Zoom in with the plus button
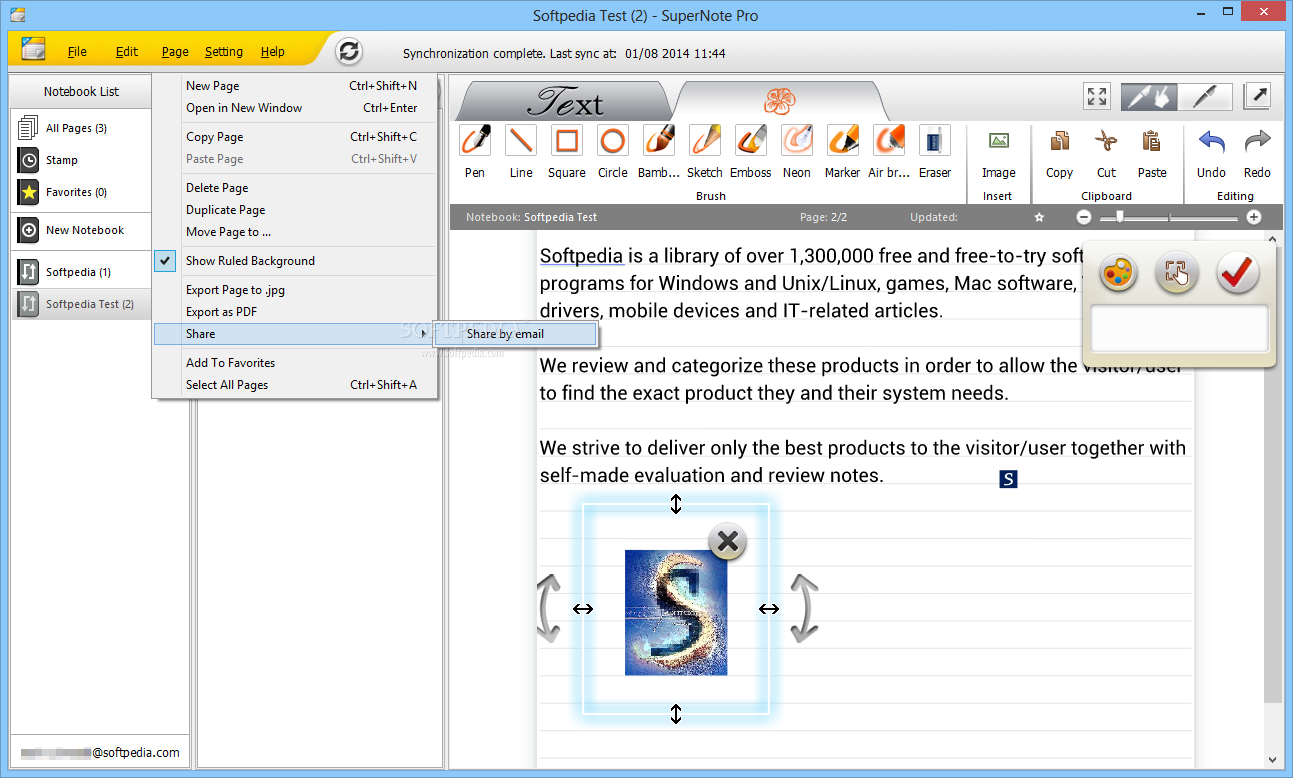This screenshot has width=1293, height=778. (x=1253, y=217)
